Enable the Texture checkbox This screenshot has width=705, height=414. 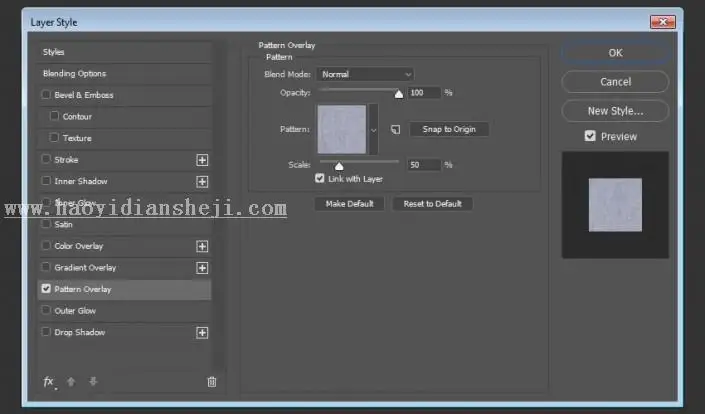(x=54, y=138)
